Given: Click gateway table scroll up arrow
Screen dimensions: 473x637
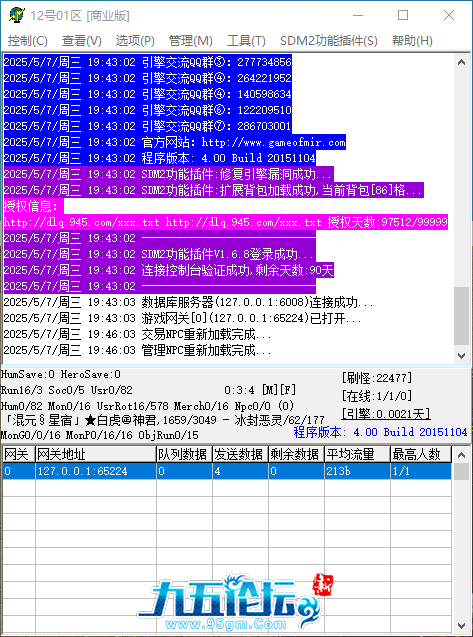Looking at the screenshot, I should [x=461, y=455].
